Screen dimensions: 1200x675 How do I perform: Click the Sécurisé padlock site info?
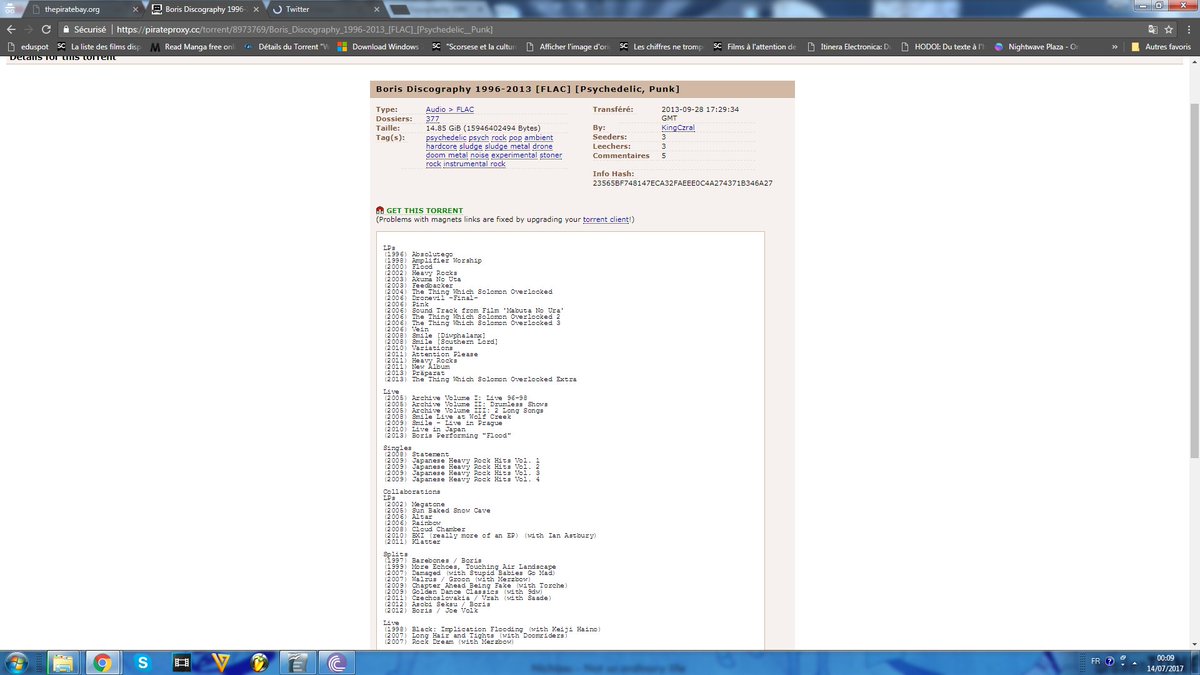coord(84,29)
